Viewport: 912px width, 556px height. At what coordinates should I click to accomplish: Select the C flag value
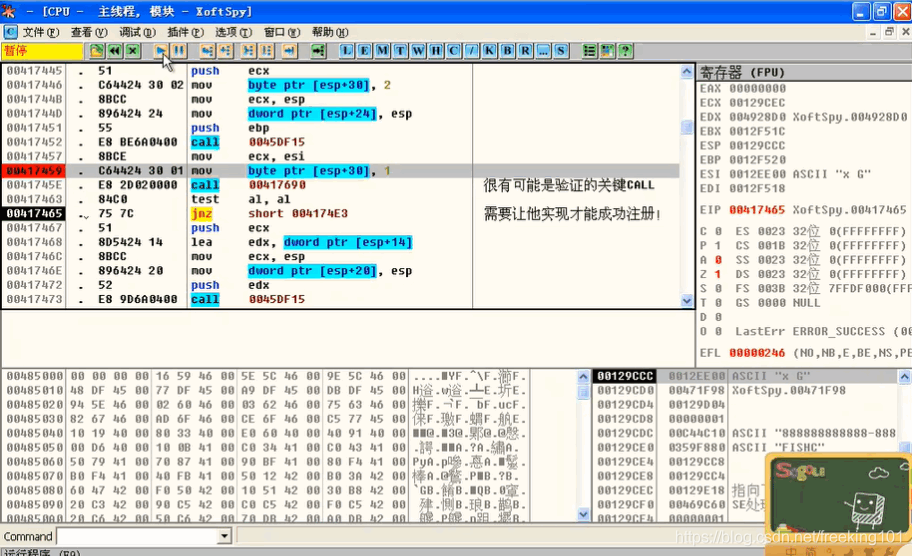718,231
